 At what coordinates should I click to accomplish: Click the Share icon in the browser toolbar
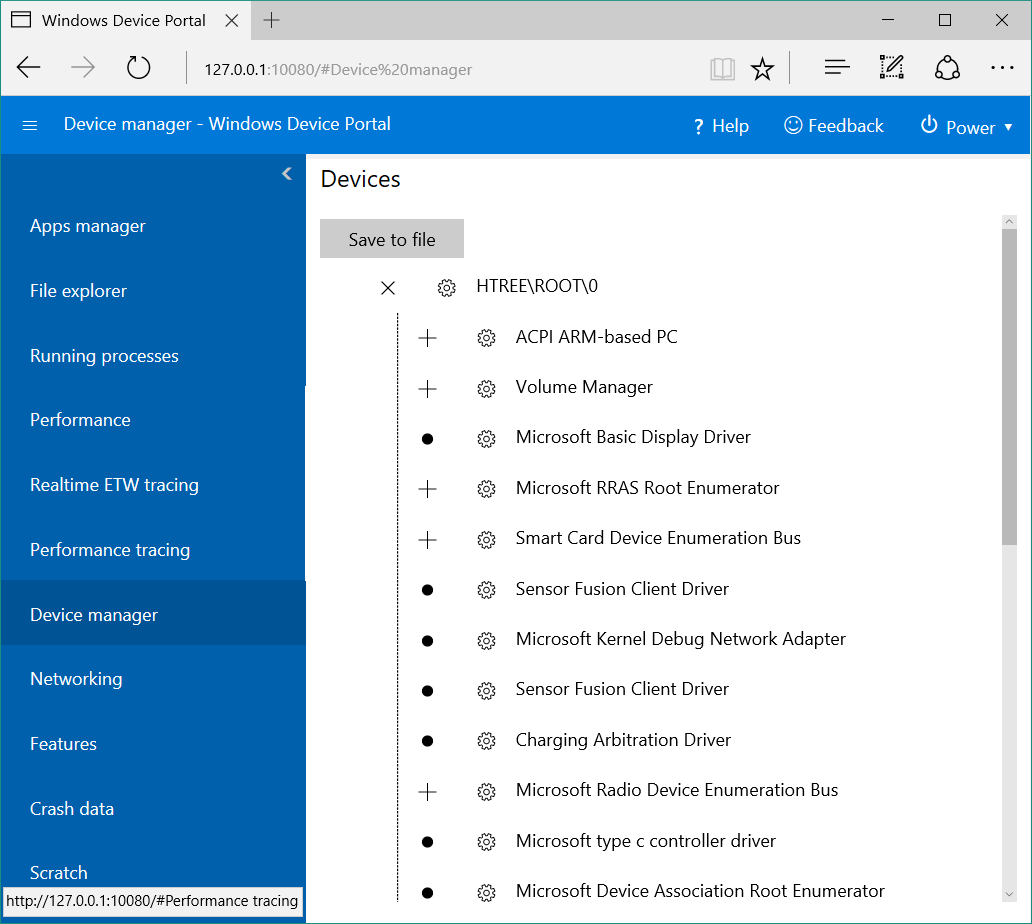coord(947,67)
